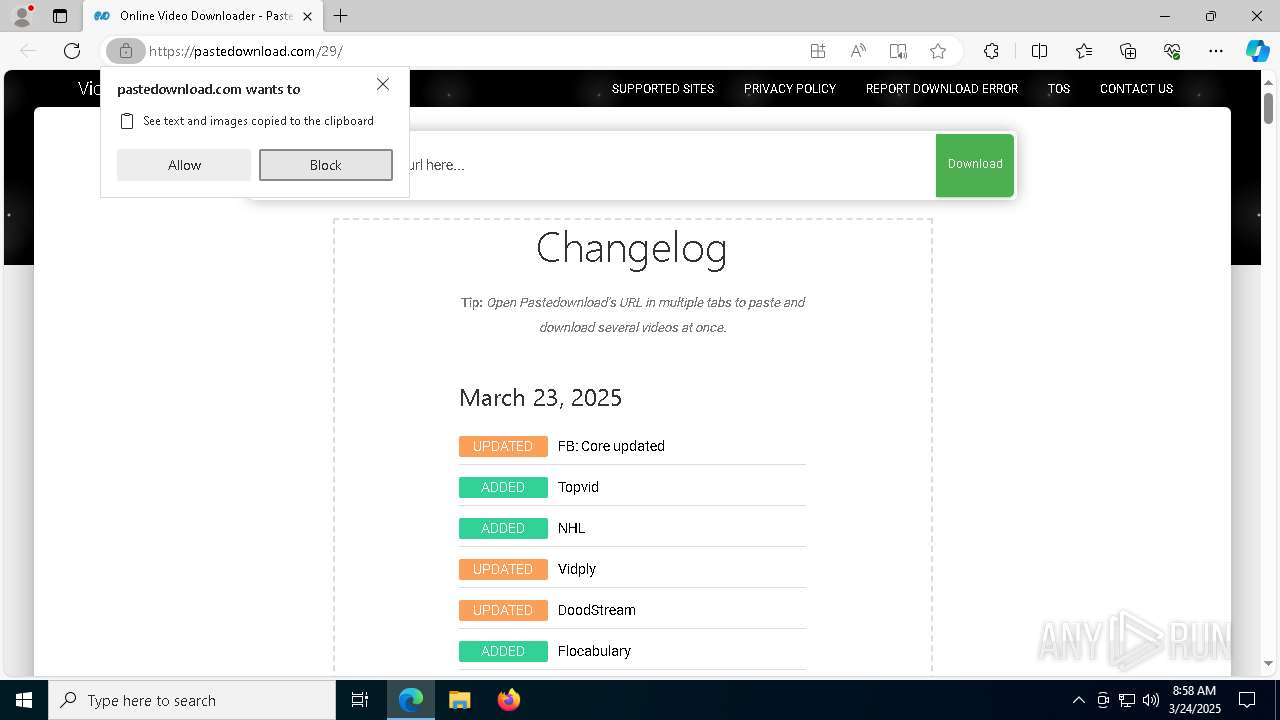
Task: Block clipboard access request
Action: [326, 165]
